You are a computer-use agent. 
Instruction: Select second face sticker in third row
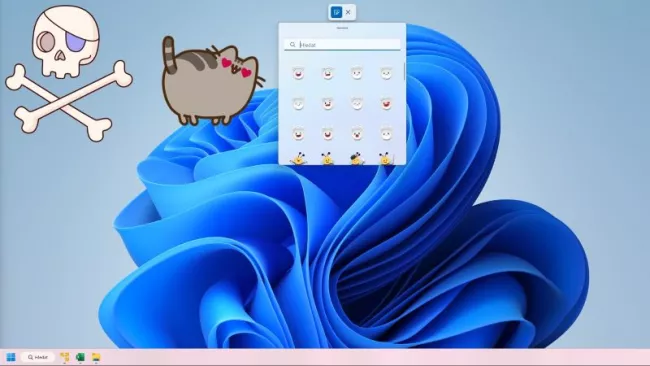tap(327, 133)
